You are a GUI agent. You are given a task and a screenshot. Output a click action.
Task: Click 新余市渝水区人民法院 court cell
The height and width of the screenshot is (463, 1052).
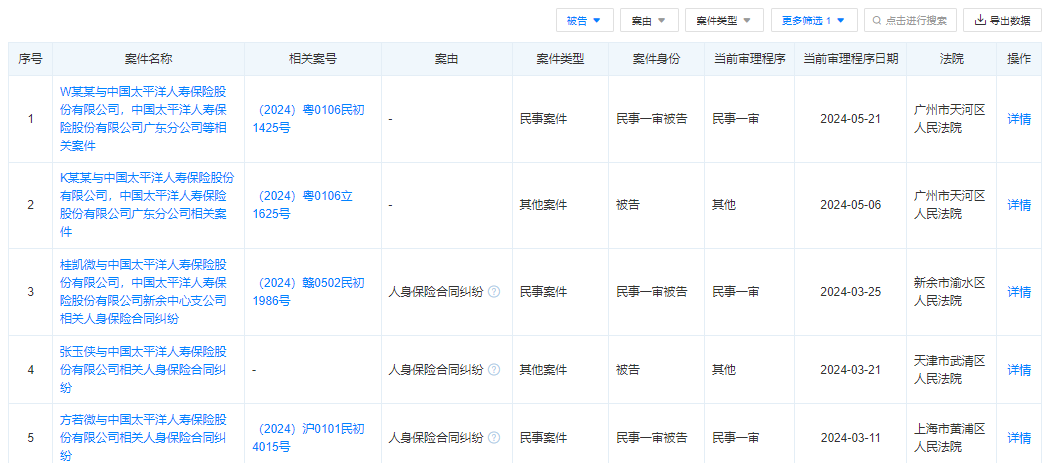click(x=950, y=292)
